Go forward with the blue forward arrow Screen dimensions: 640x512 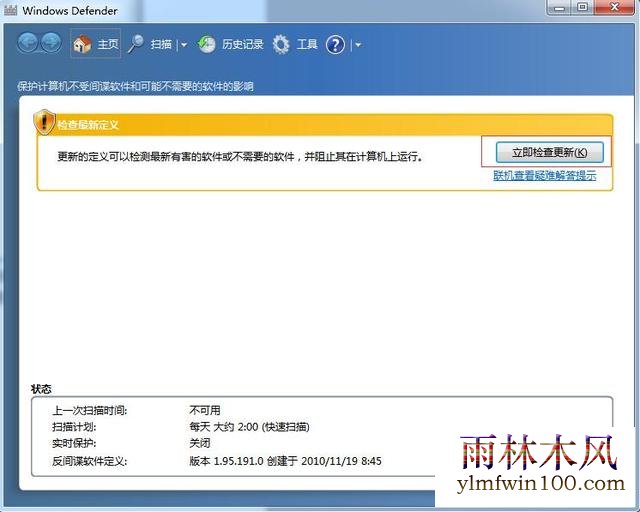click(x=51, y=43)
